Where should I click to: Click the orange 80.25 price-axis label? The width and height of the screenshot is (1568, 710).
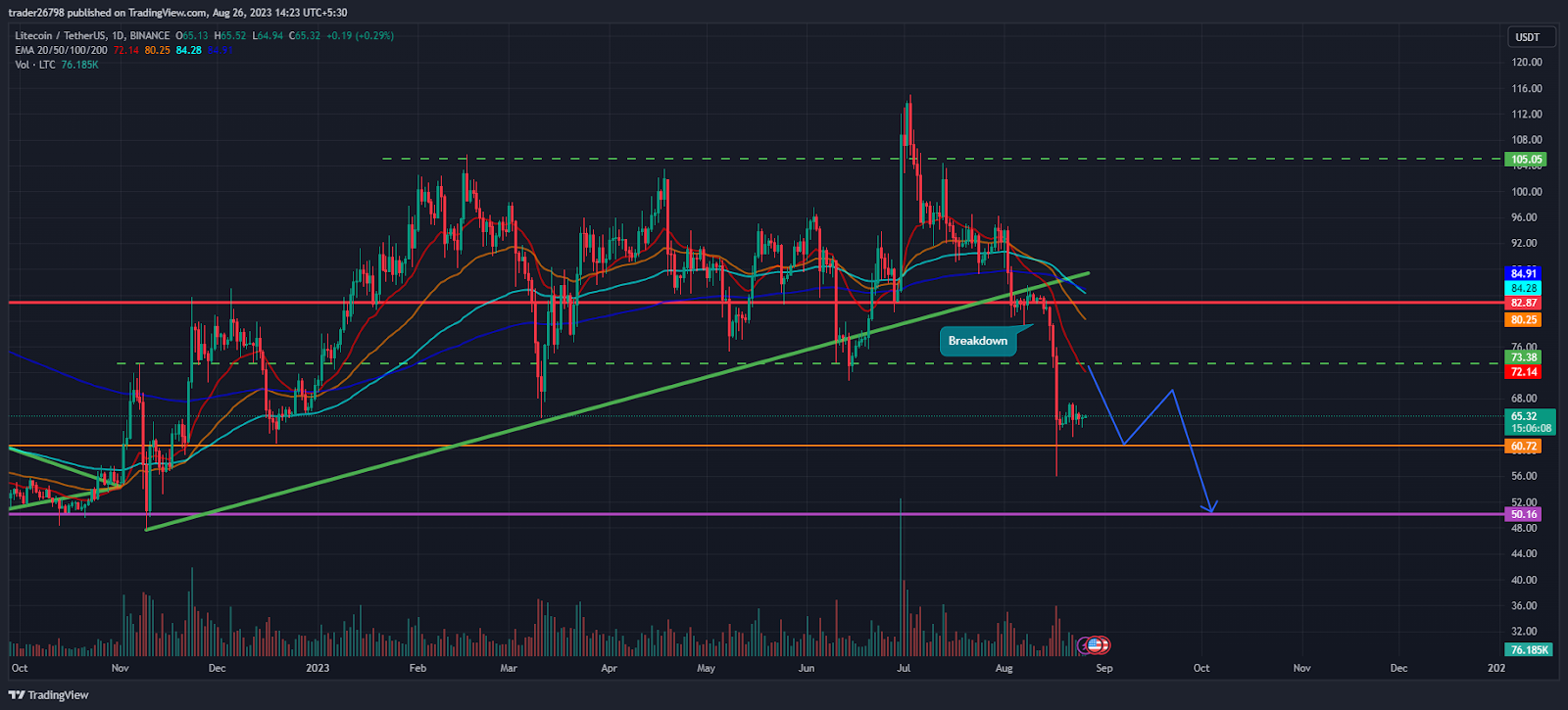pyautogui.click(x=1523, y=320)
